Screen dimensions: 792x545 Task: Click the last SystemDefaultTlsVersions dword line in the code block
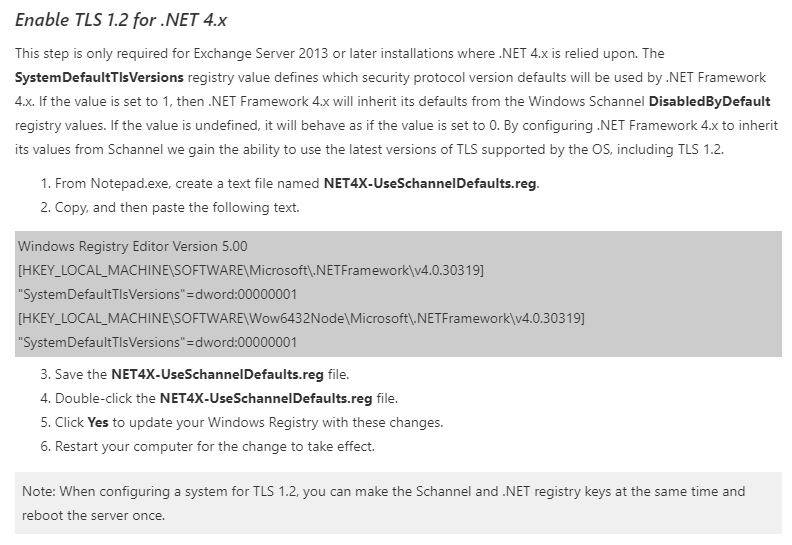[x=158, y=342]
